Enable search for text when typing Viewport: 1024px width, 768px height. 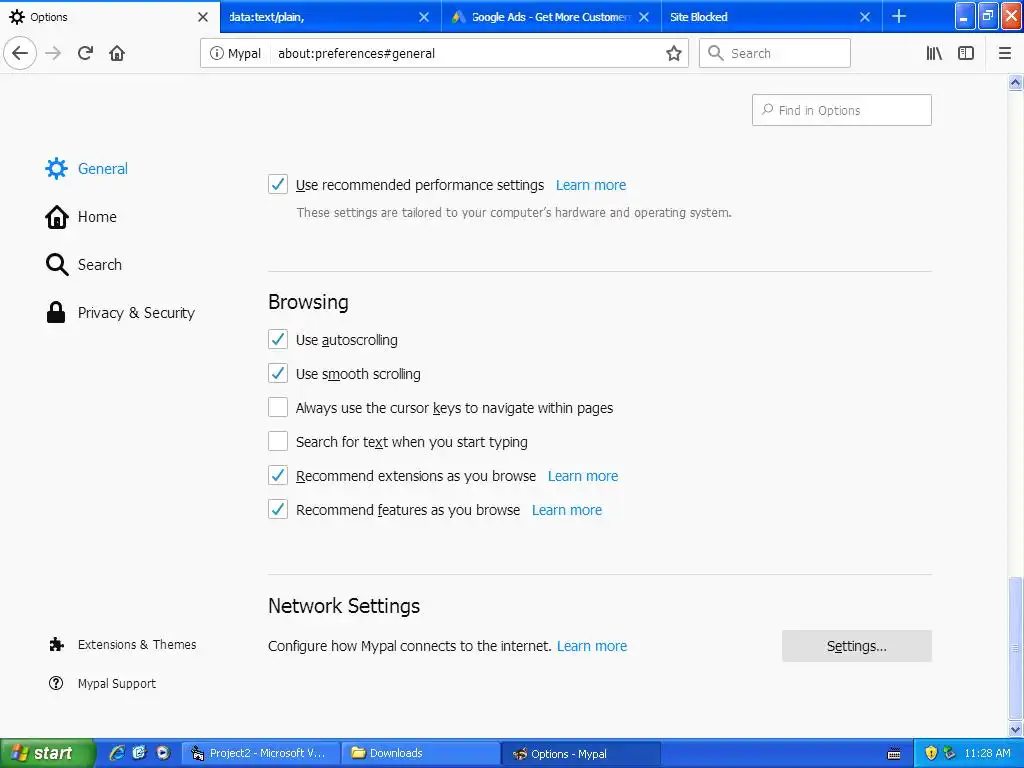click(278, 441)
